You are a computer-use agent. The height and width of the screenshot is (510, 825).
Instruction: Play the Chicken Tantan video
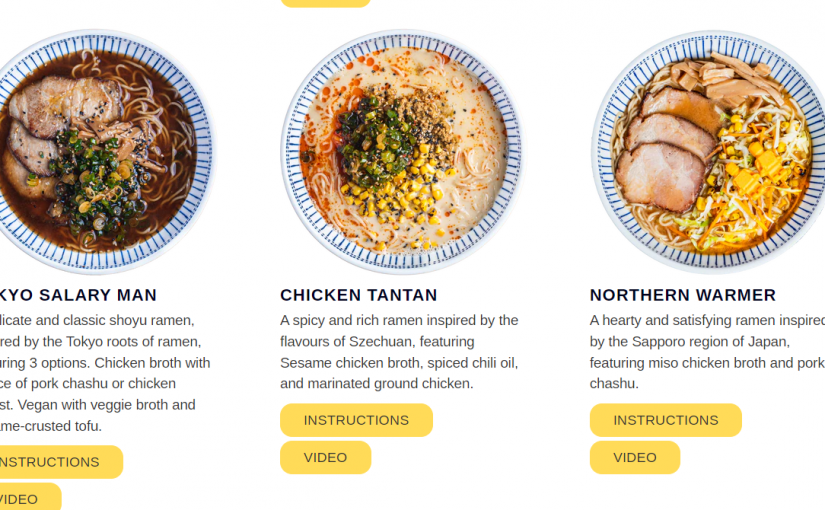[325, 457]
